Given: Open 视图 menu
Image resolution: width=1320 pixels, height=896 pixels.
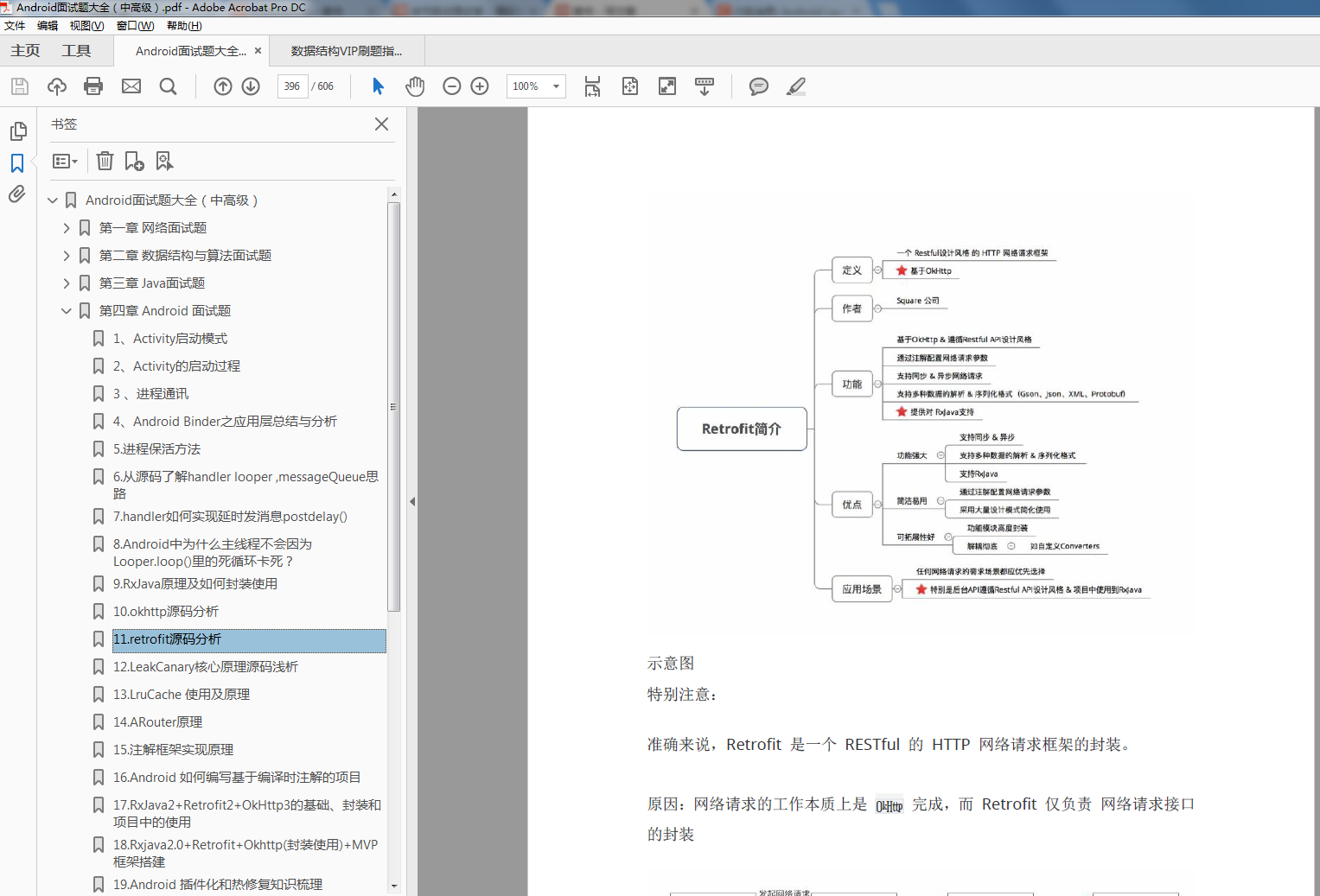Looking at the screenshot, I should [x=86, y=26].
